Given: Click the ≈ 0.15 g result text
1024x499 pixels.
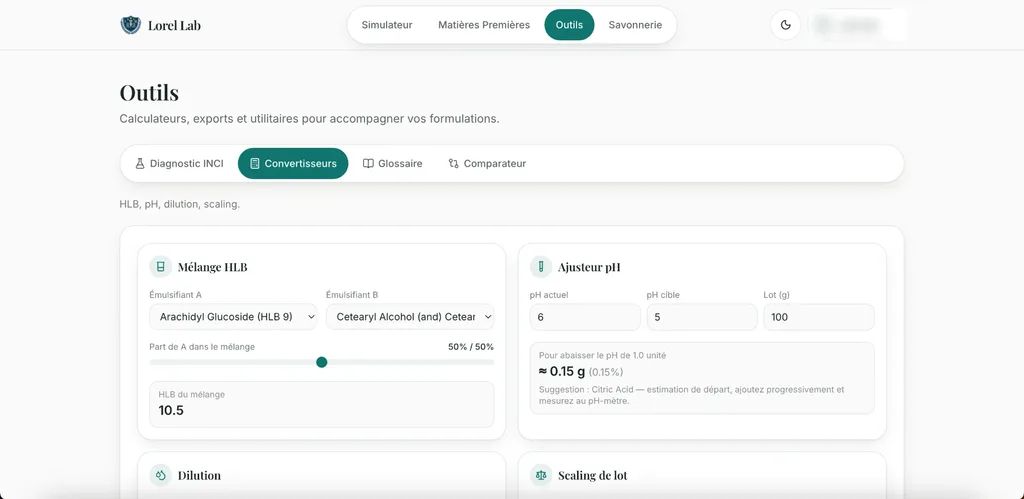Looking at the screenshot, I should coord(562,371).
